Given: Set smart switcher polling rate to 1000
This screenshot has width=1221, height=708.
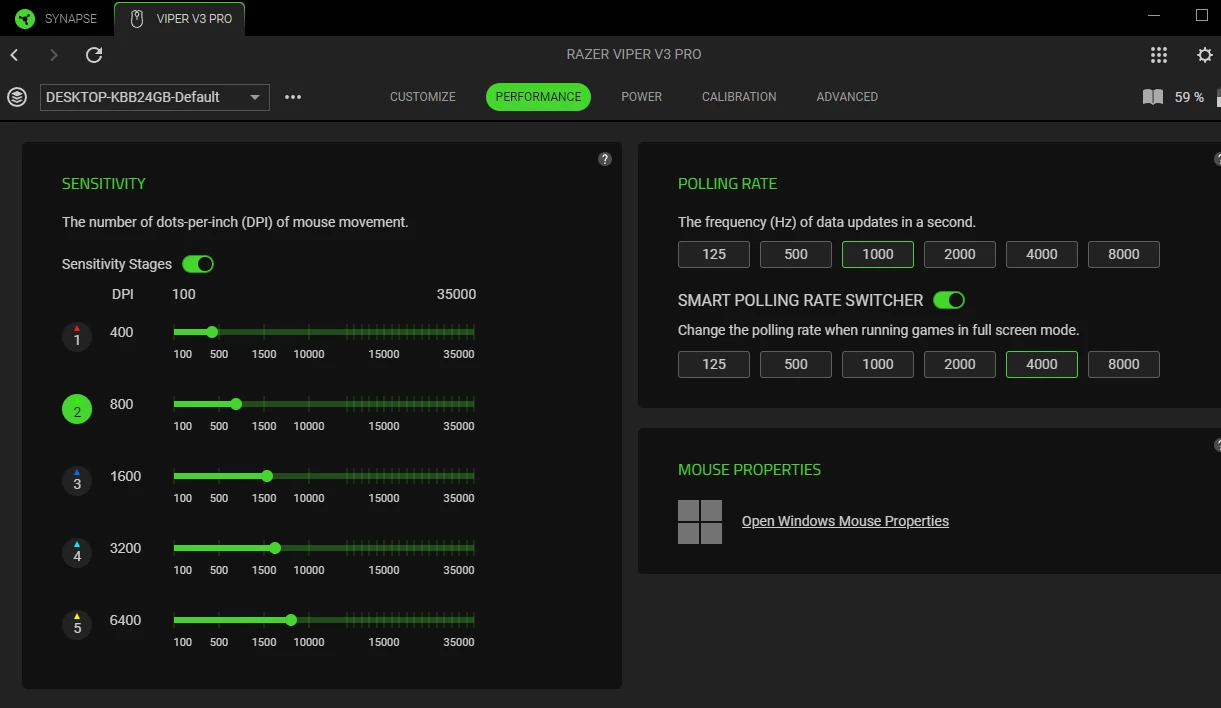Looking at the screenshot, I should coord(878,364).
